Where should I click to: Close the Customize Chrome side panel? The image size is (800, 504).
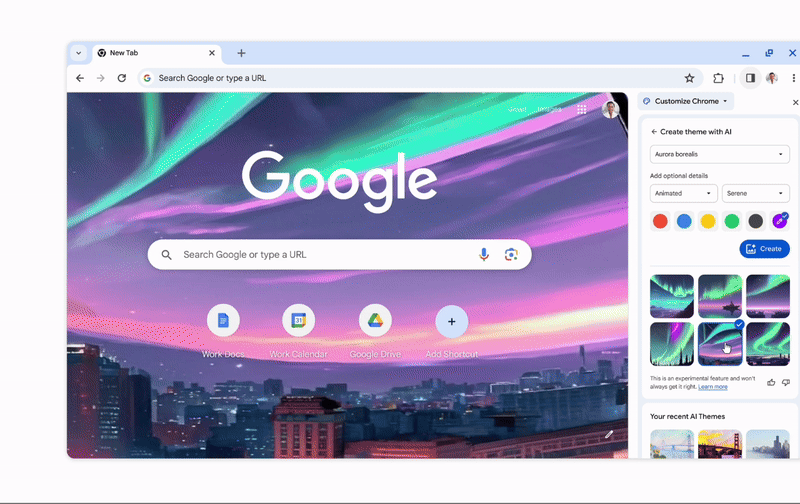point(795,103)
